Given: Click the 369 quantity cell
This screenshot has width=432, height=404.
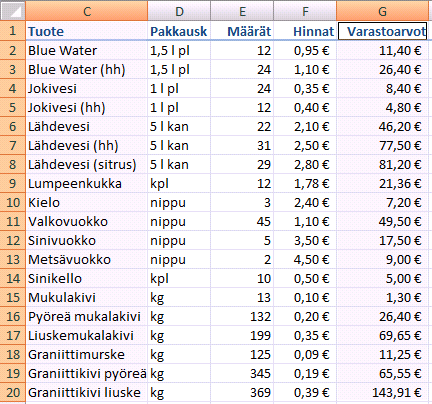Looking at the screenshot, I should (x=242, y=392).
